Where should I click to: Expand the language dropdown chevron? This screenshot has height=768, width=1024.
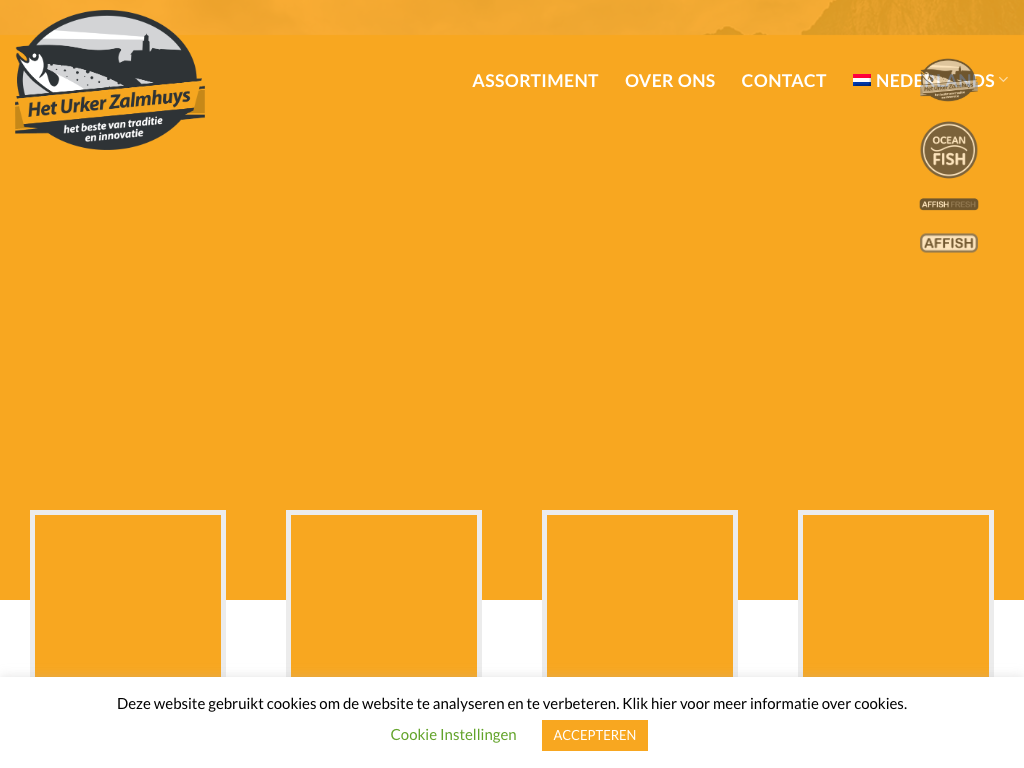(1004, 80)
